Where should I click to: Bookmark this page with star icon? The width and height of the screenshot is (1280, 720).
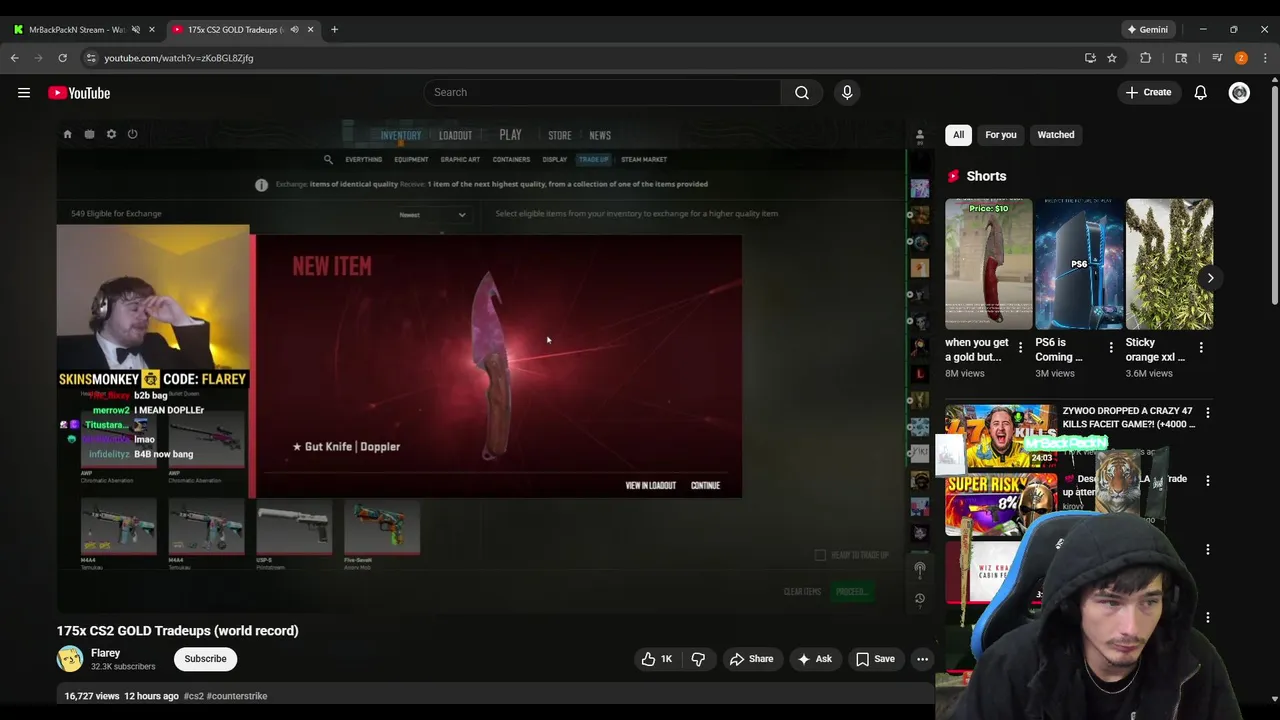[1112, 58]
